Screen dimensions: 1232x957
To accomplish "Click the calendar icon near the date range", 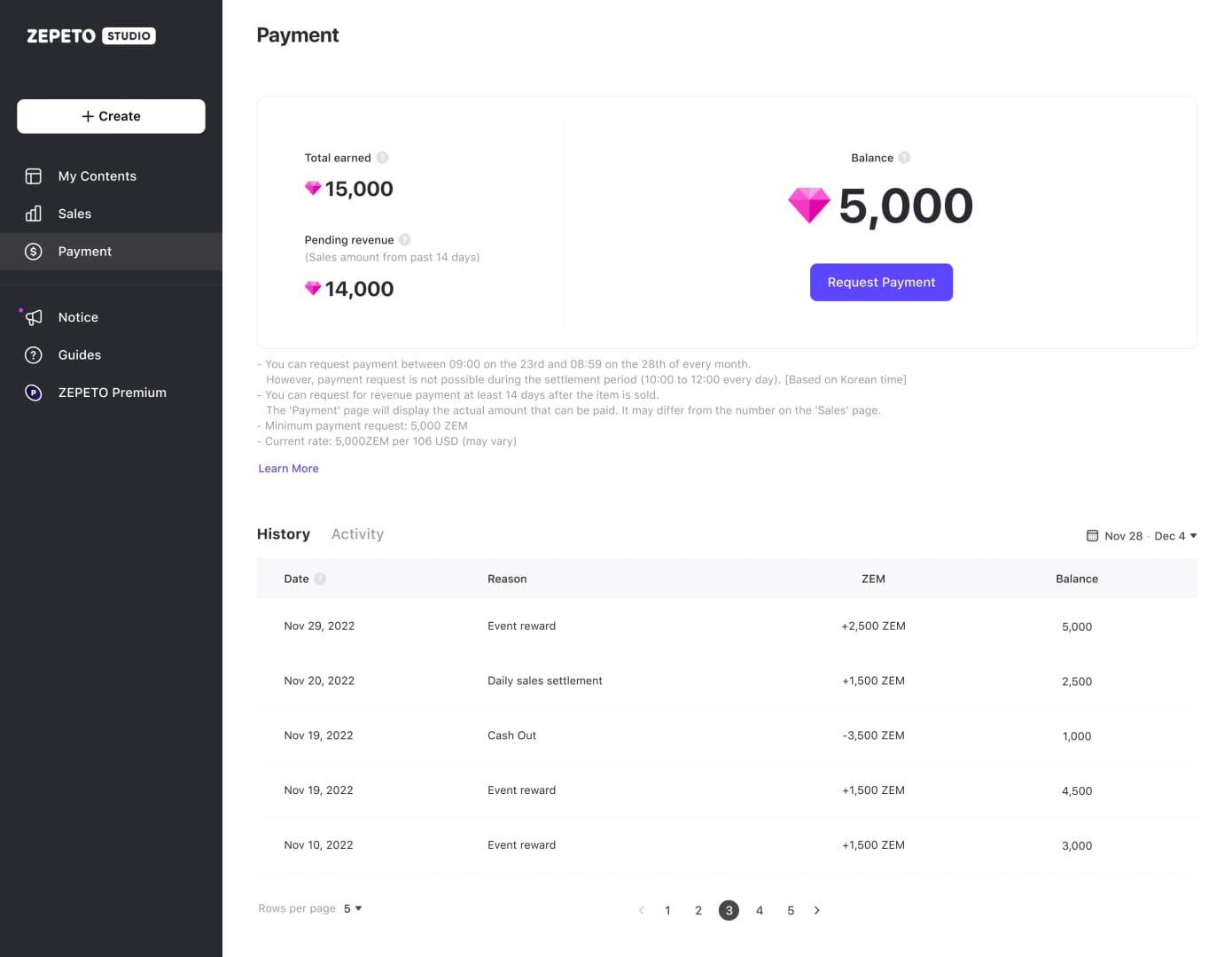I will [1092, 535].
